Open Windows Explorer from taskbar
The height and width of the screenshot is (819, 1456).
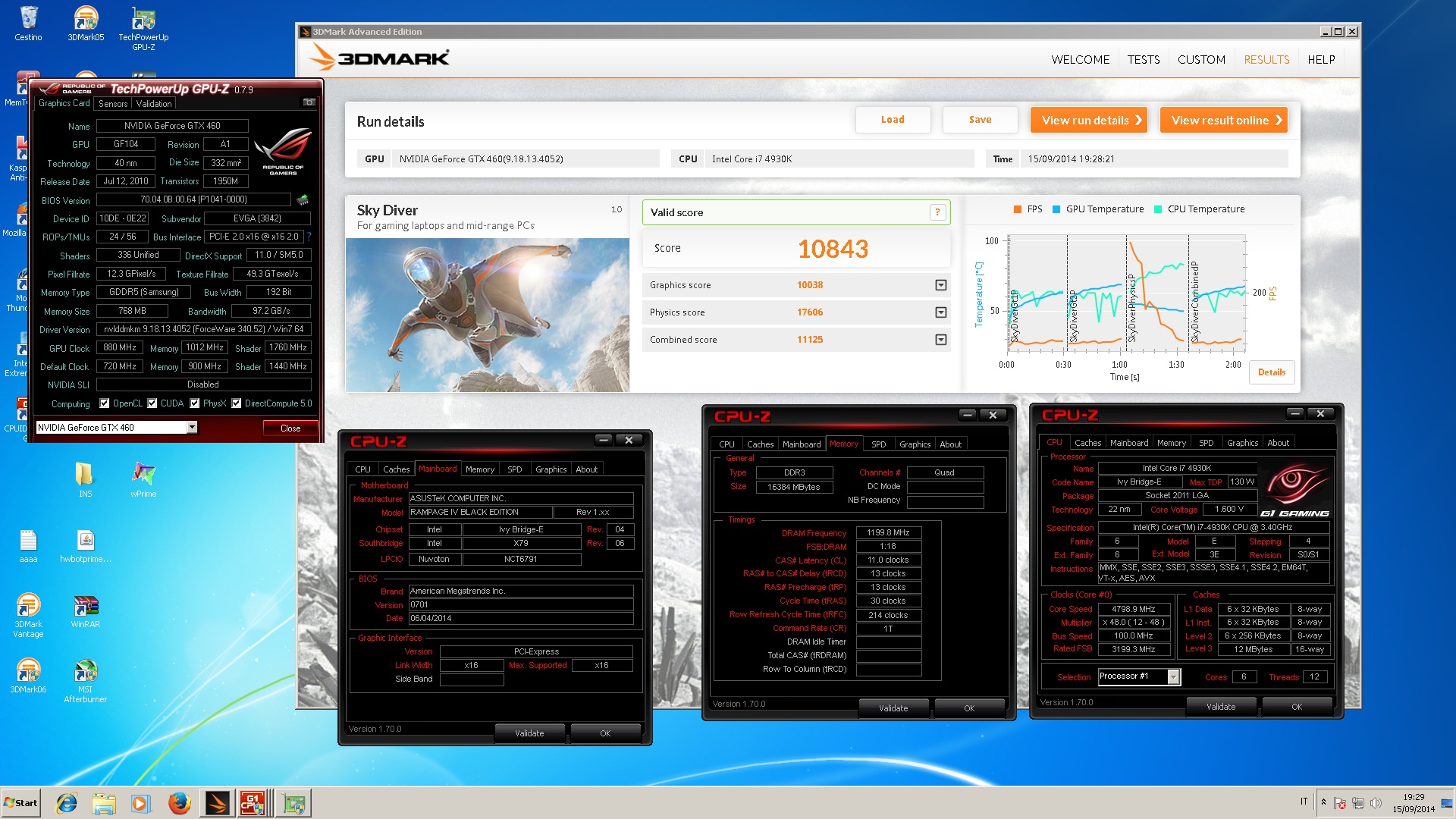click(x=104, y=803)
